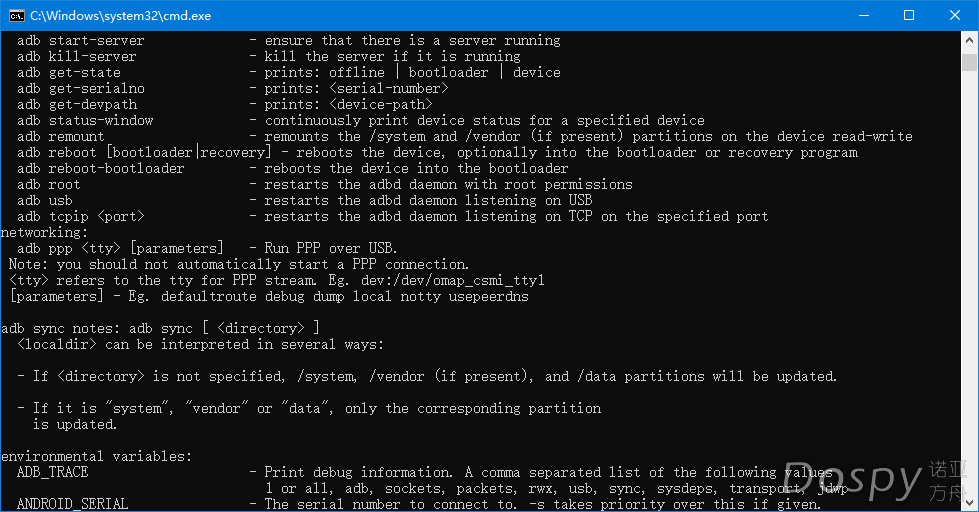Click the C:\Windows\system32\cmd.exe title text
Screen dimensions: 979x512
[x=121, y=16]
